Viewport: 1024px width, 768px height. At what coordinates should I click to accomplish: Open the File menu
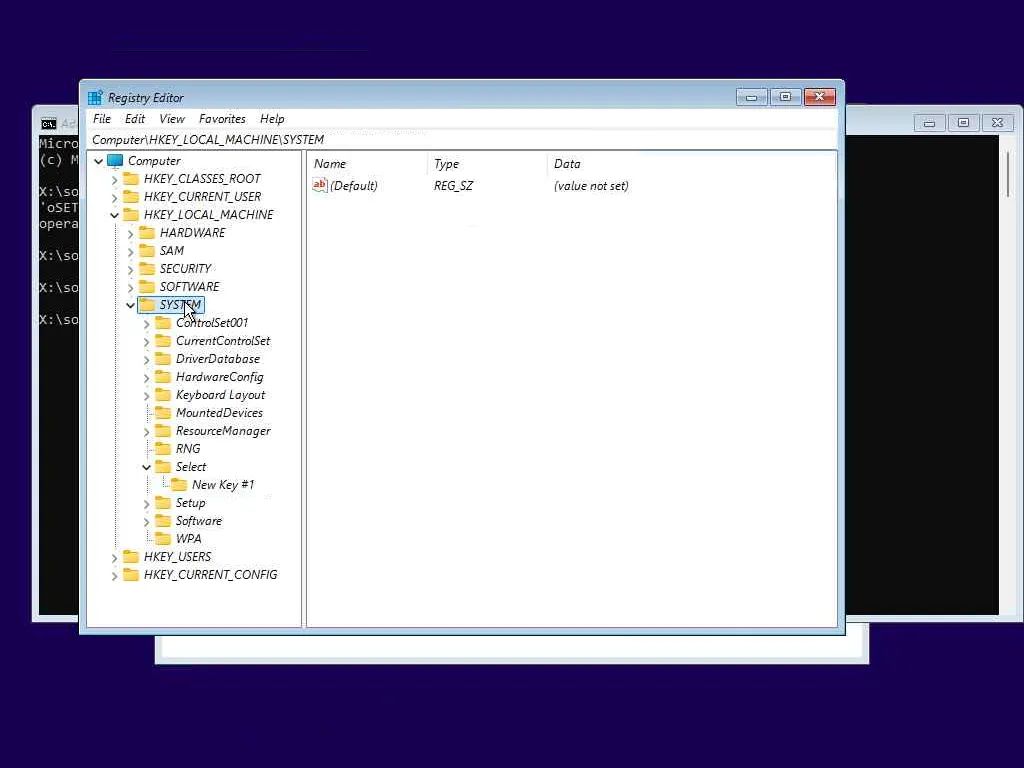tap(102, 119)
